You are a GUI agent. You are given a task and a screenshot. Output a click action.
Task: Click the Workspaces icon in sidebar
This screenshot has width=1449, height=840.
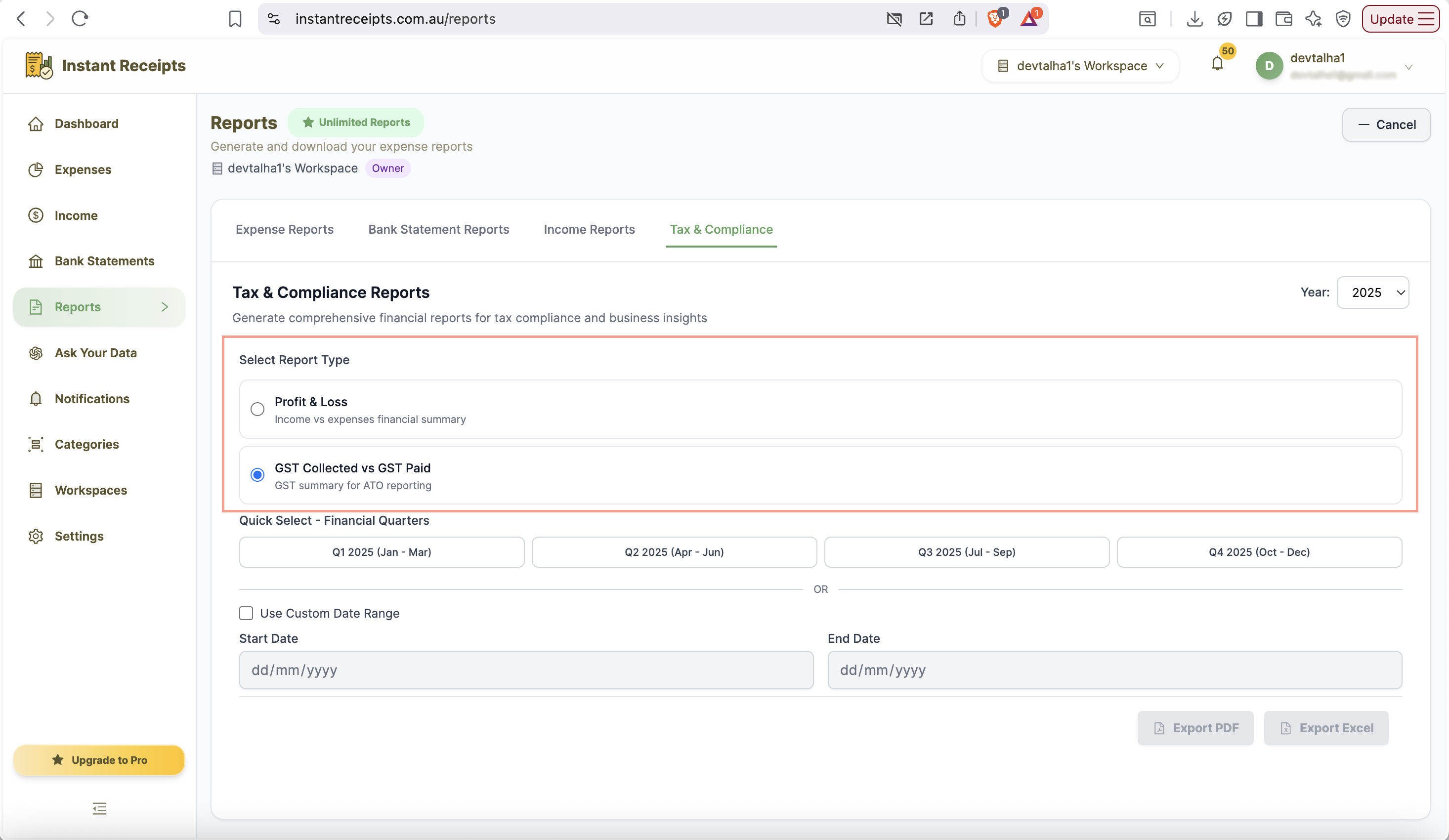(x=36, y=491)
